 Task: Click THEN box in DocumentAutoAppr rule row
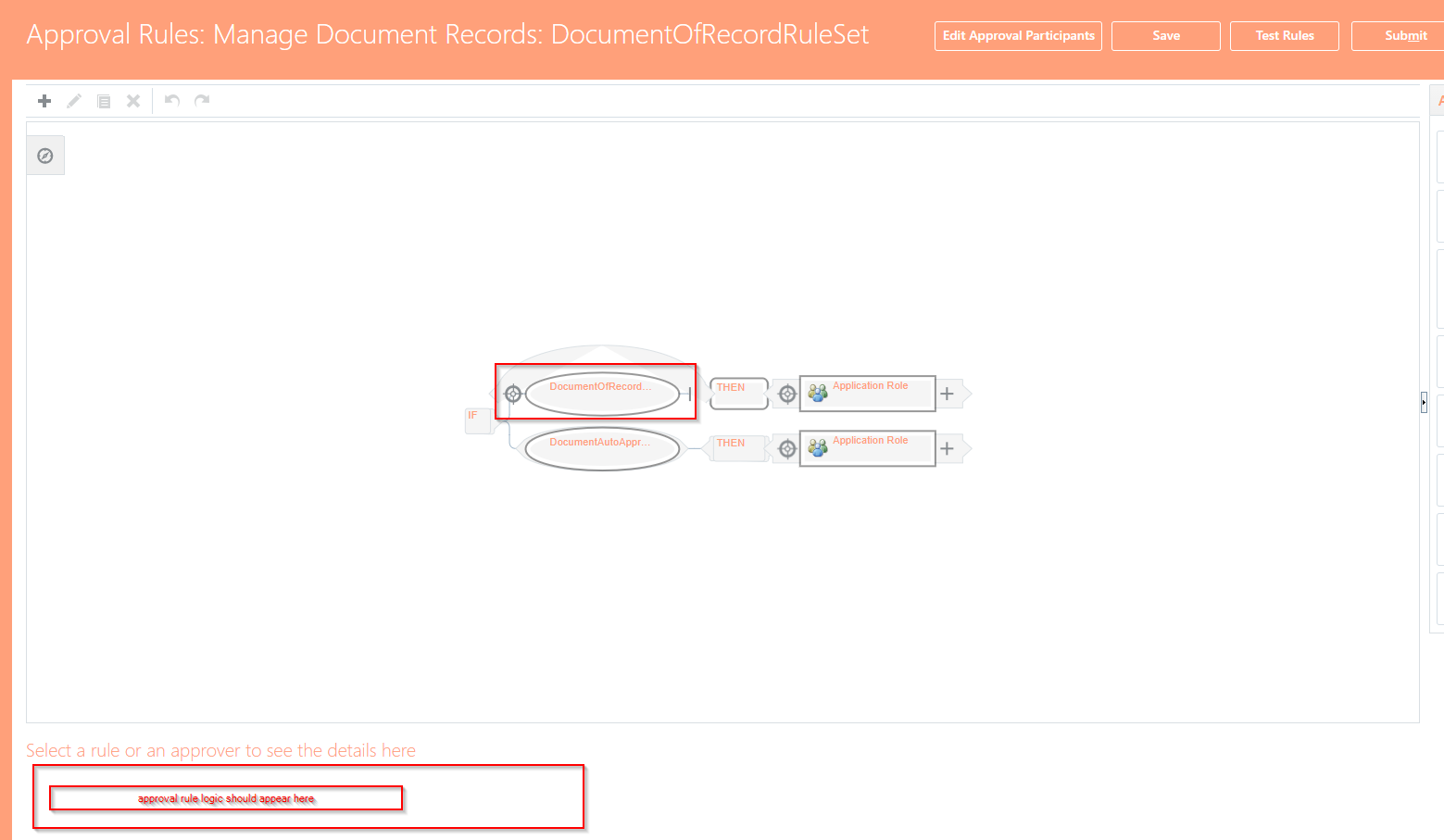739,448
